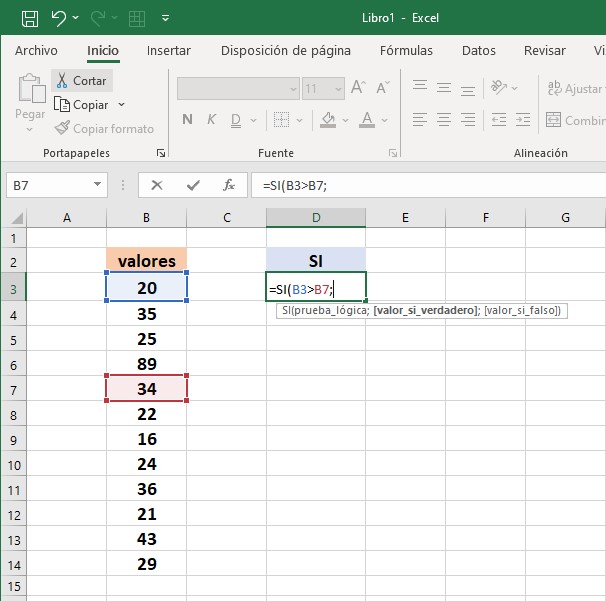Click the fill color bucket
The width and height of the screenshot is (606, 601).
(x=328, y=120)
